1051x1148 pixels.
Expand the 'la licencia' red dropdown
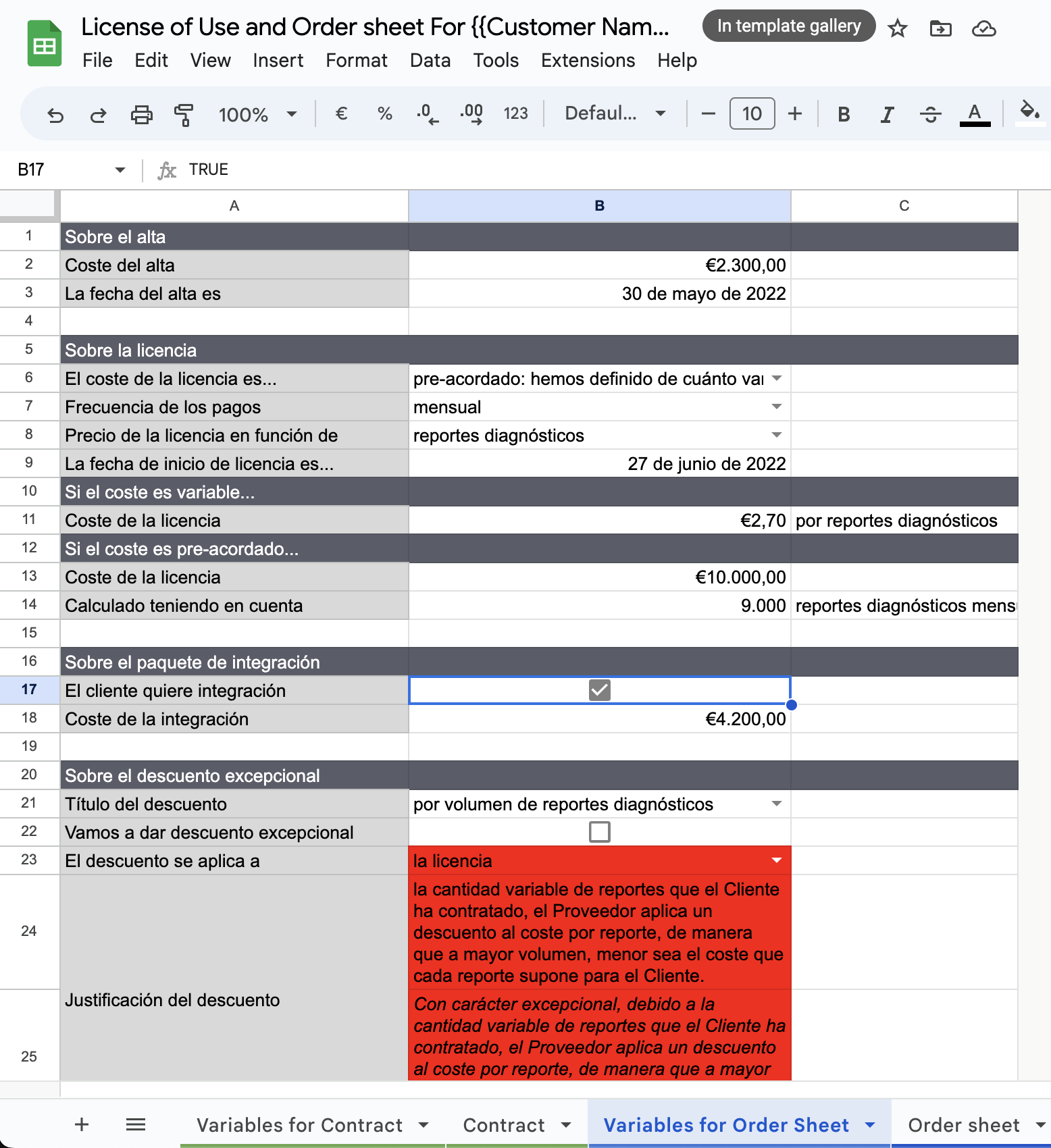pyautogui.click(x=776, y=860)
